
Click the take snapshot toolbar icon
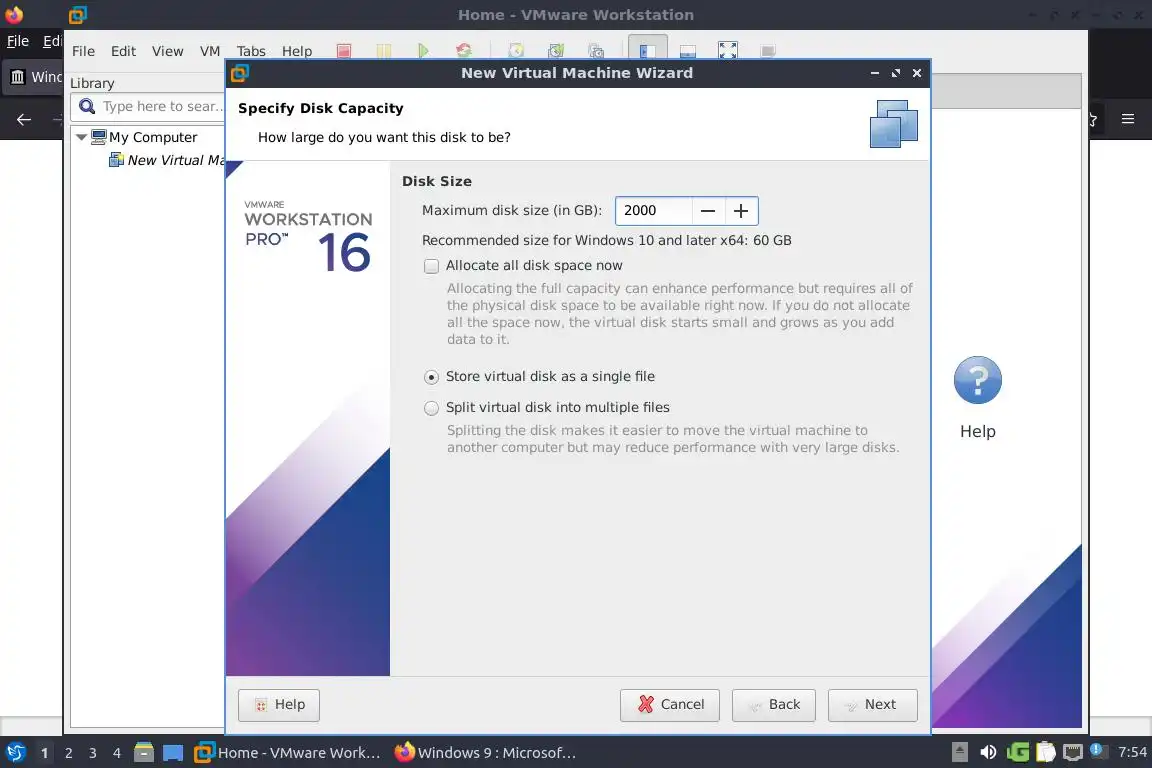tap(516, 51)
